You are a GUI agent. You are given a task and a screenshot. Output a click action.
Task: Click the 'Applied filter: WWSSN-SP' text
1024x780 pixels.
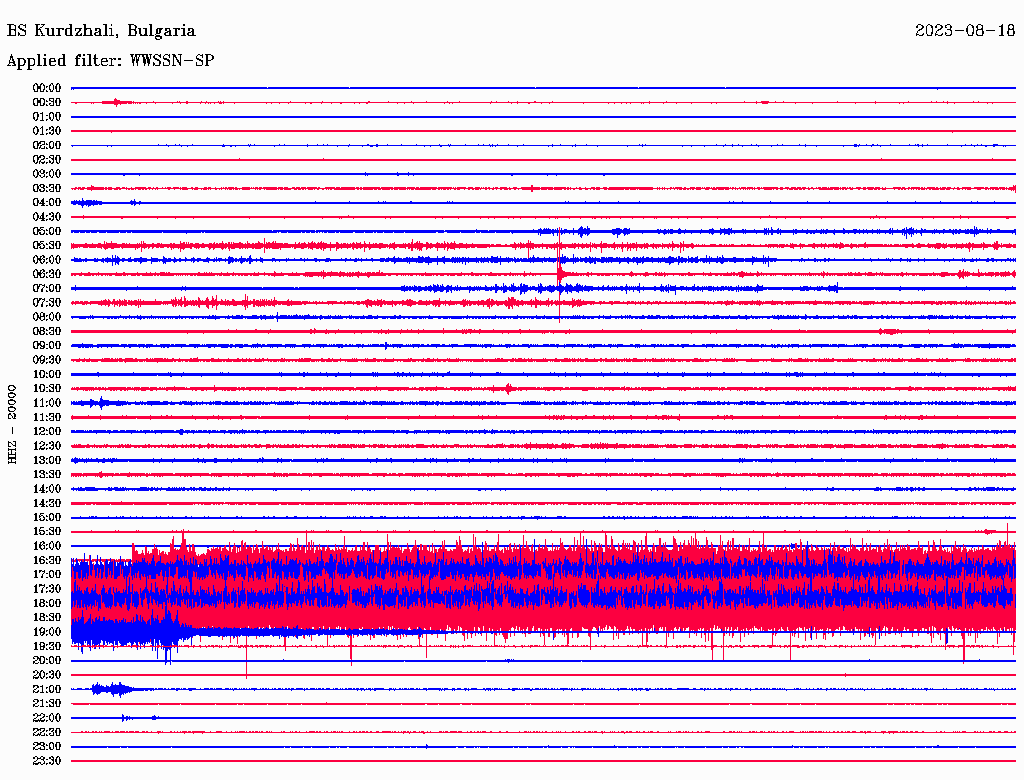pos(110,61)
